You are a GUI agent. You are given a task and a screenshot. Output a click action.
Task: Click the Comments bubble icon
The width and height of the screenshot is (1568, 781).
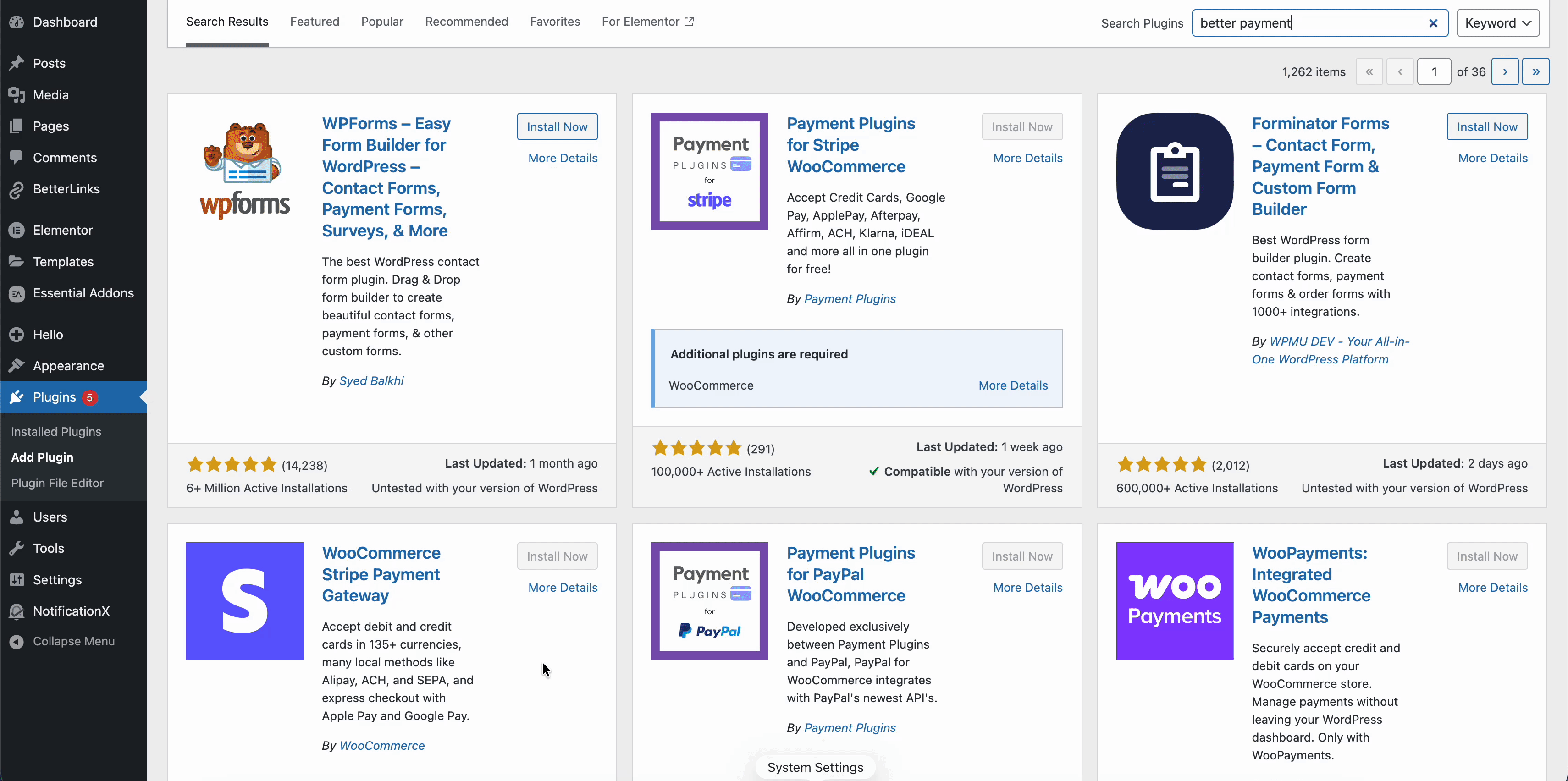click(17, 158)
